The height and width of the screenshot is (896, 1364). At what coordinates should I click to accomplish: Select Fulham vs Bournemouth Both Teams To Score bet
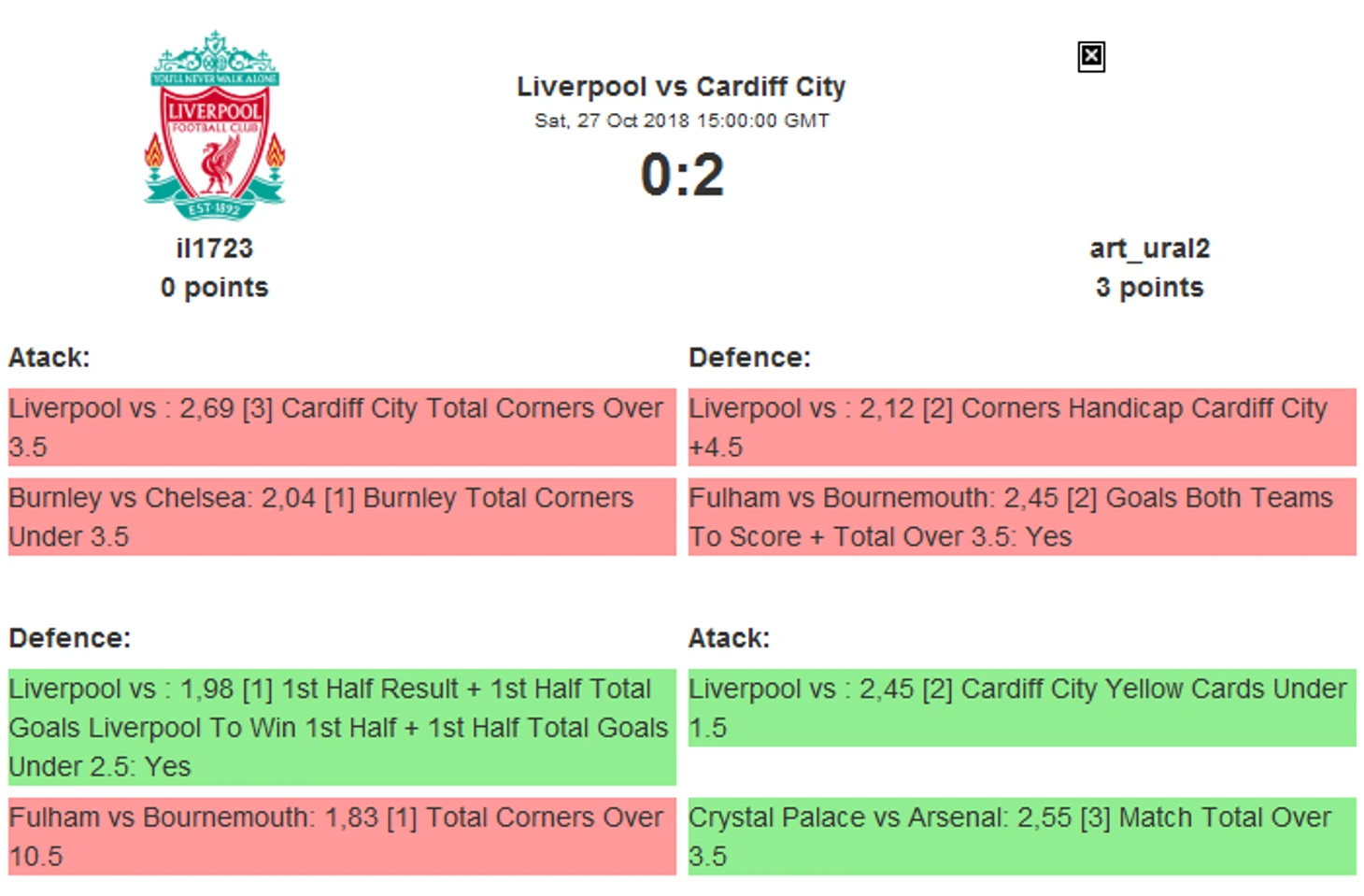click(x=1022, y=517)
